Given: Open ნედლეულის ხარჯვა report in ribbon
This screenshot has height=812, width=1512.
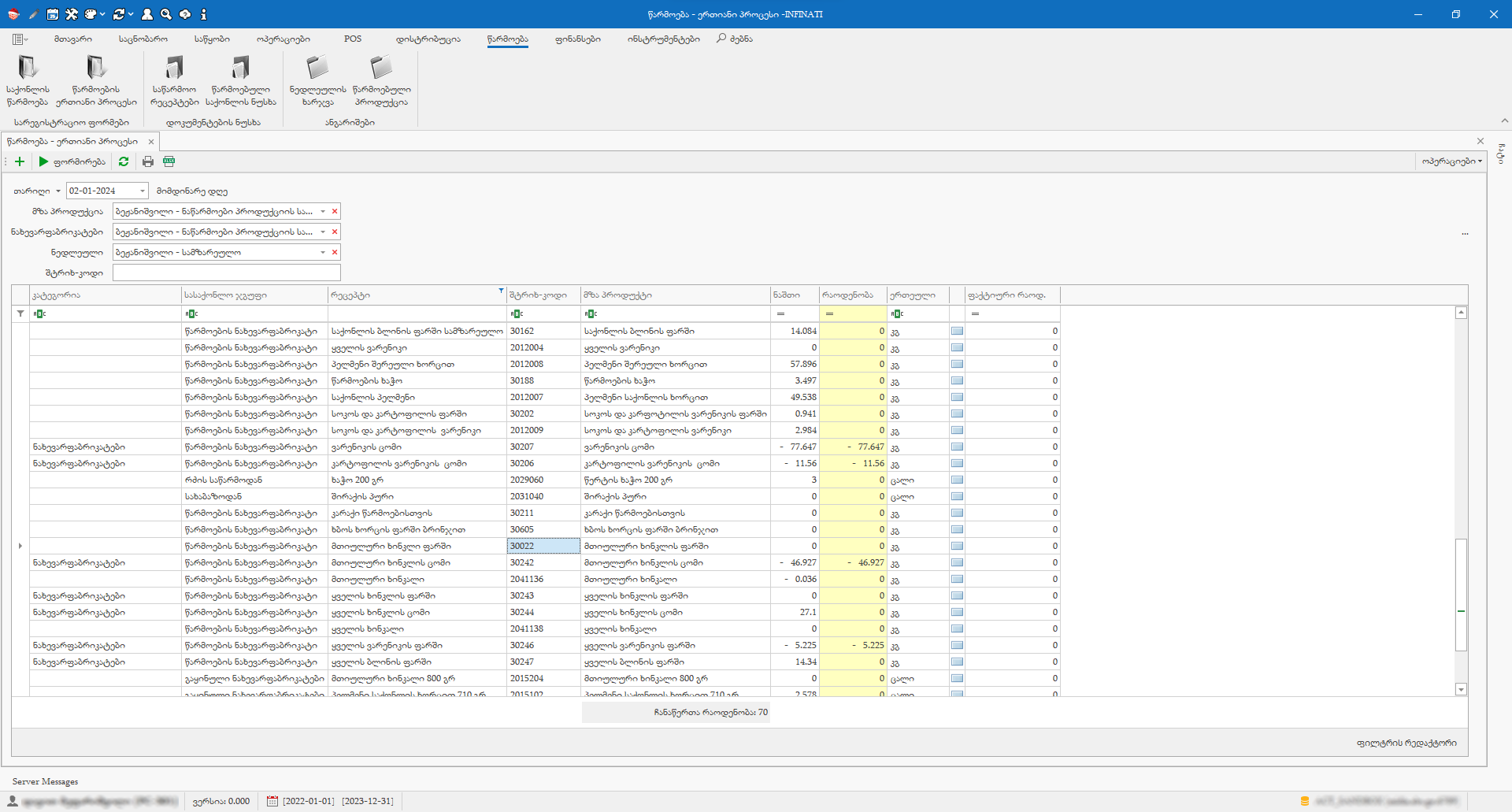Looking at the screenshot, I should coord(317,81).
